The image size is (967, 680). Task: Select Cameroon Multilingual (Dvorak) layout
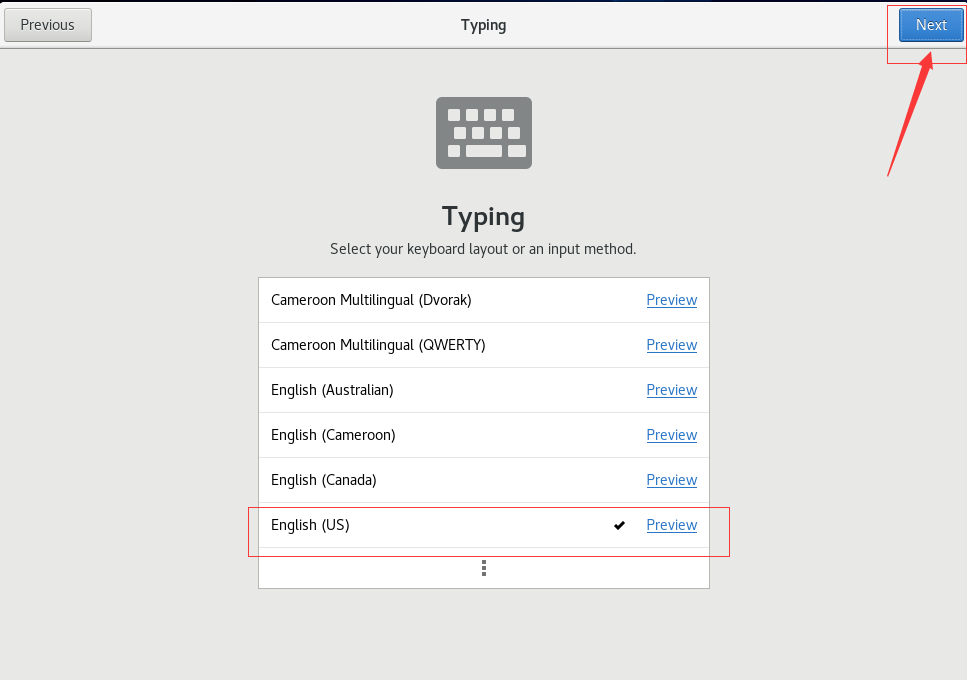point(484,300)
